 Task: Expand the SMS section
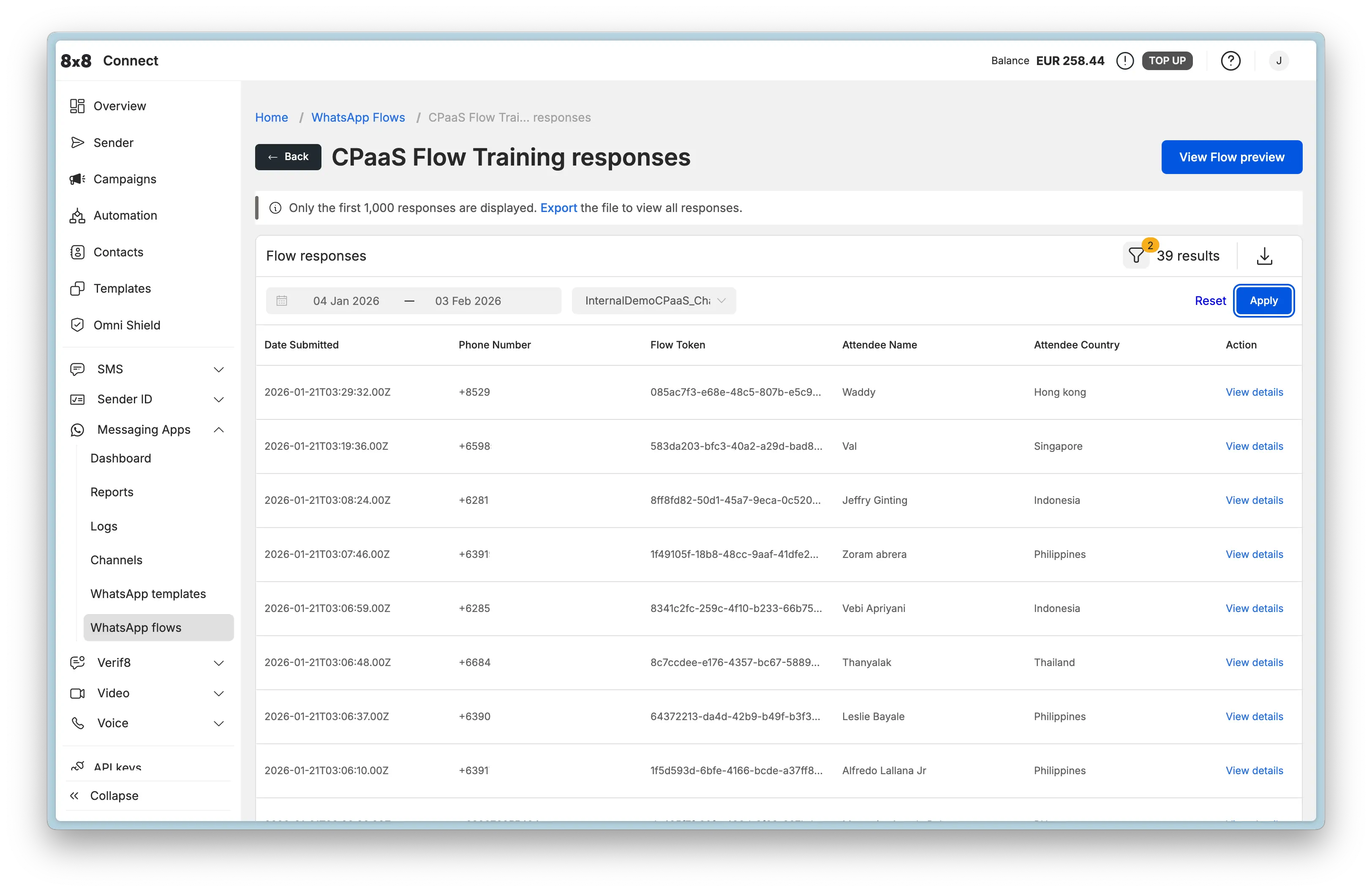click(219, 369)
